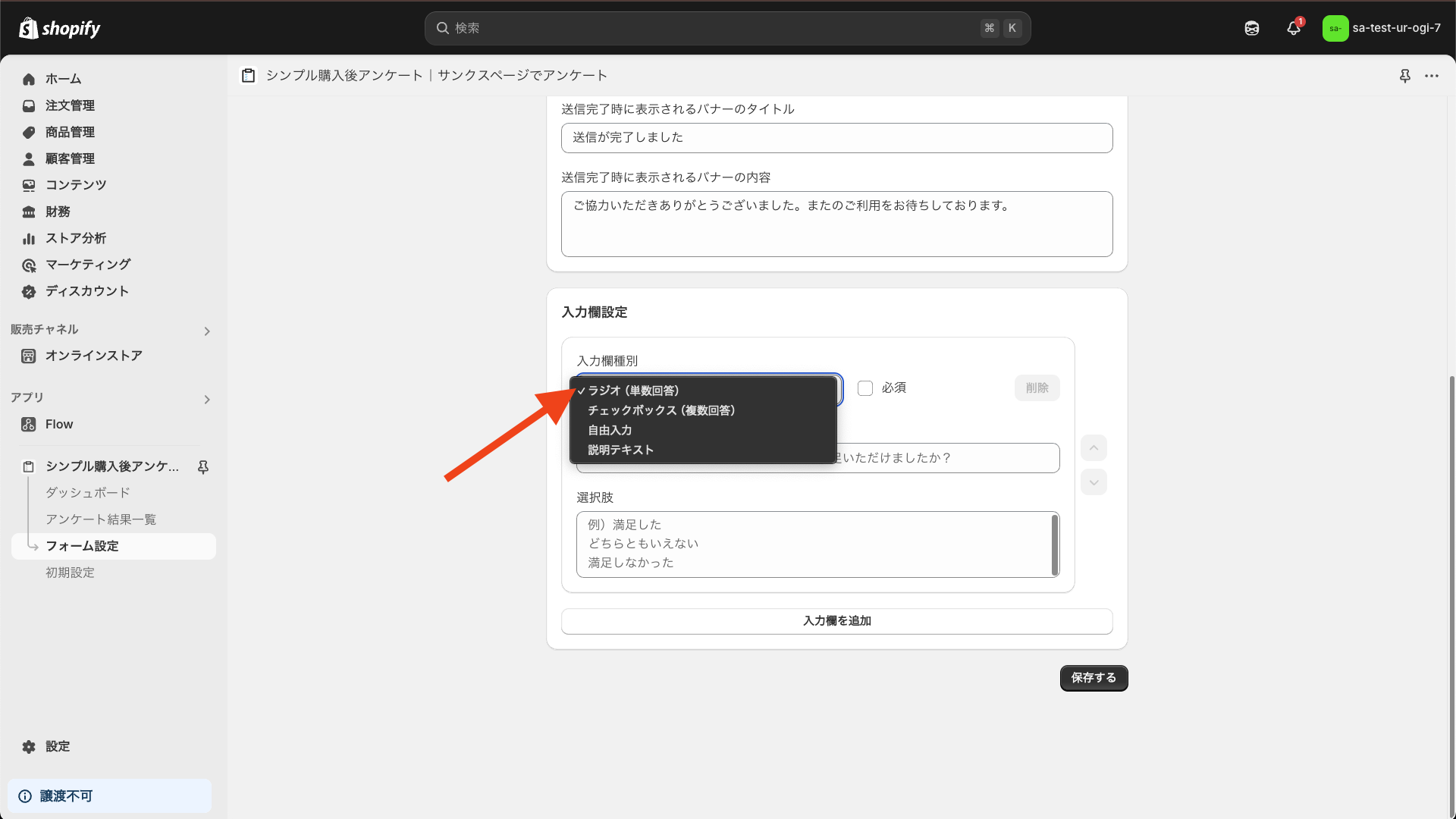
Task: Open the three-dots menu in the app header
Action: pos(1432,76)
